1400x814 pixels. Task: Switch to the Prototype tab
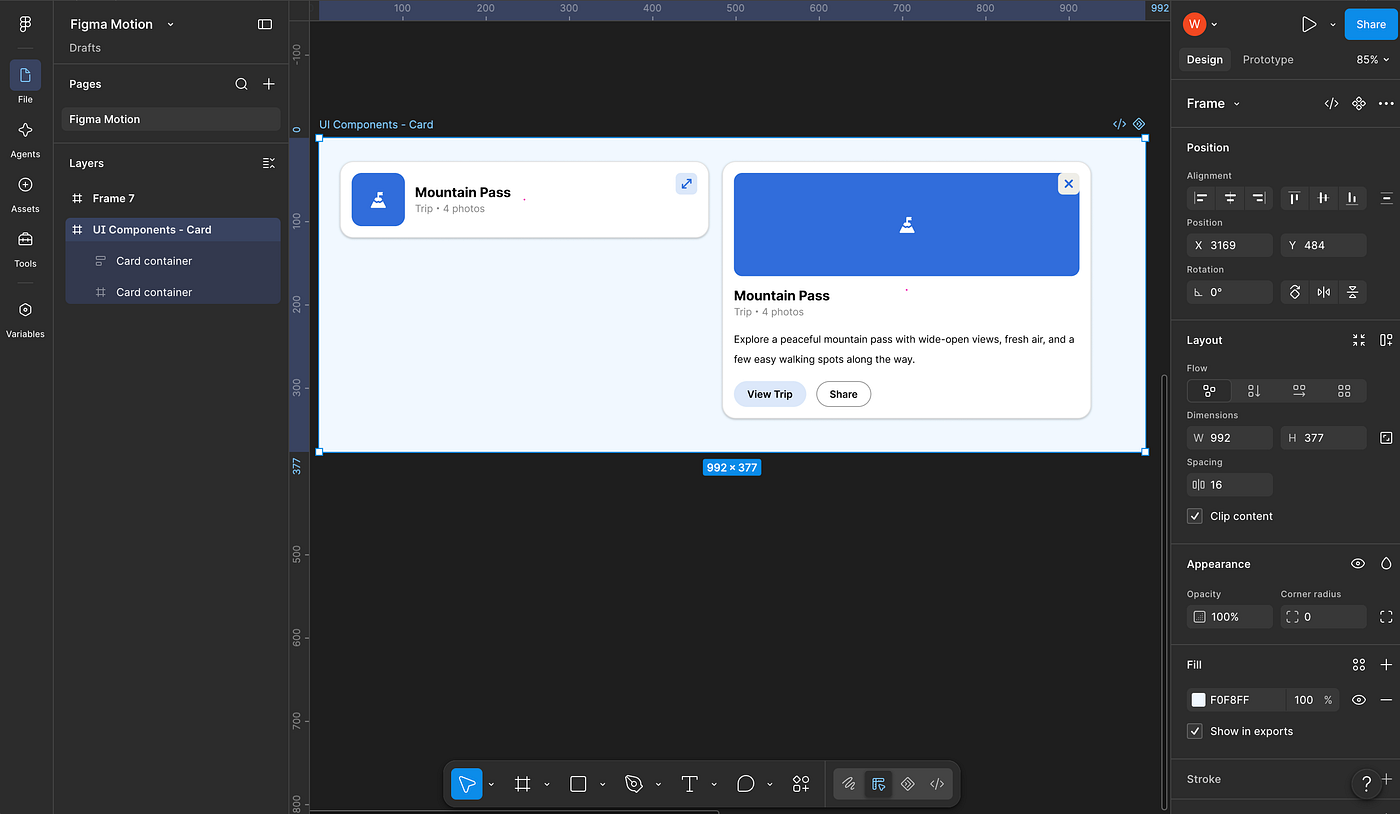(x=1268, y=60)
